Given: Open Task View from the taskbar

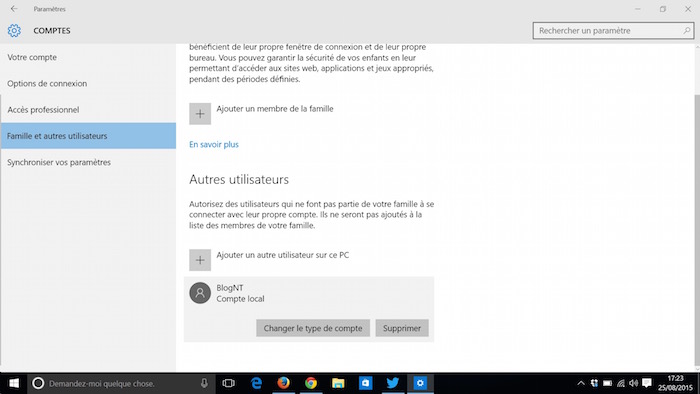Looking at the screenshot, I should (x=229, y=383).
